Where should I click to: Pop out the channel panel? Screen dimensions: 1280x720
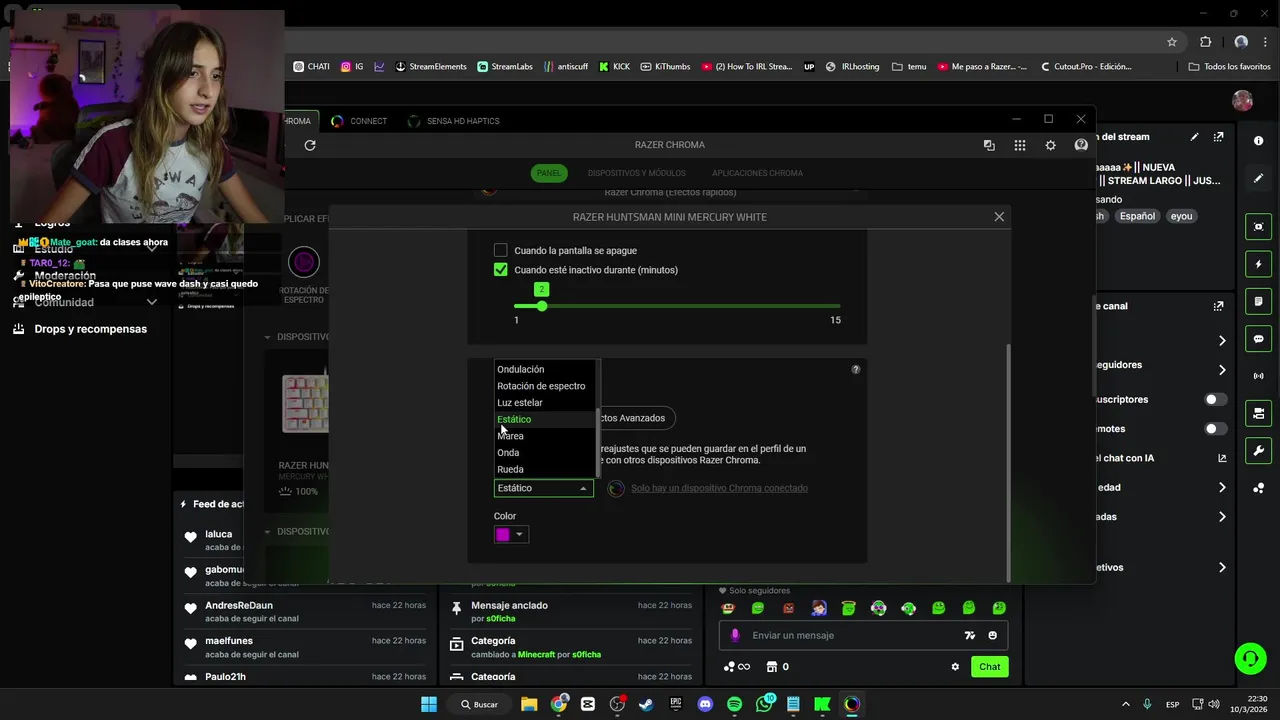click(x=1218, y=306)
